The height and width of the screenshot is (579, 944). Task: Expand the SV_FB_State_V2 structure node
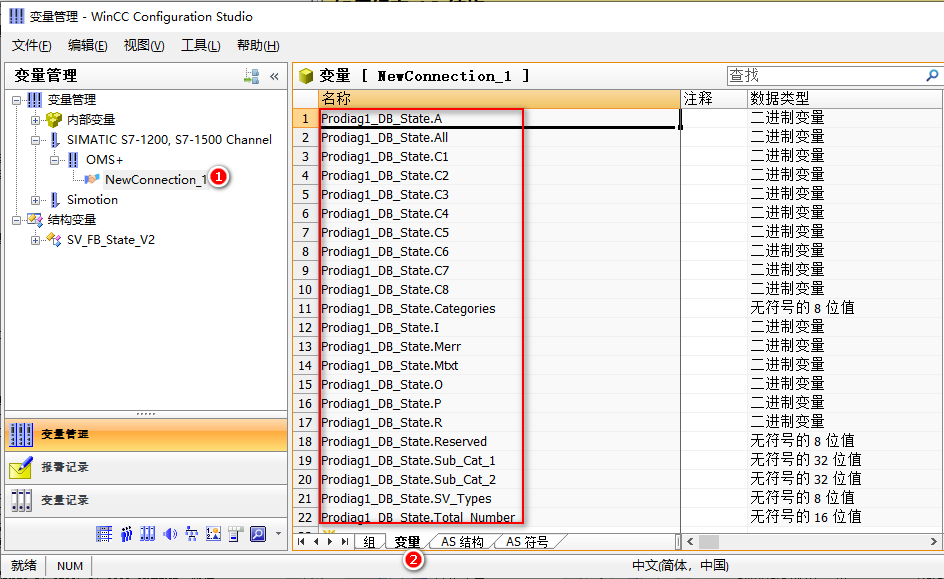coord(36,240)
